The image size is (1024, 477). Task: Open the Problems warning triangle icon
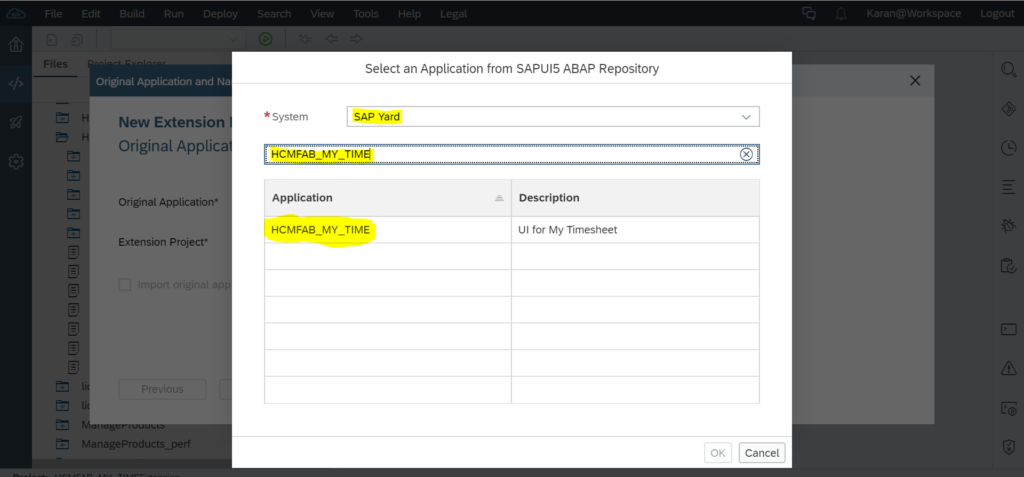coord(1008,368)
